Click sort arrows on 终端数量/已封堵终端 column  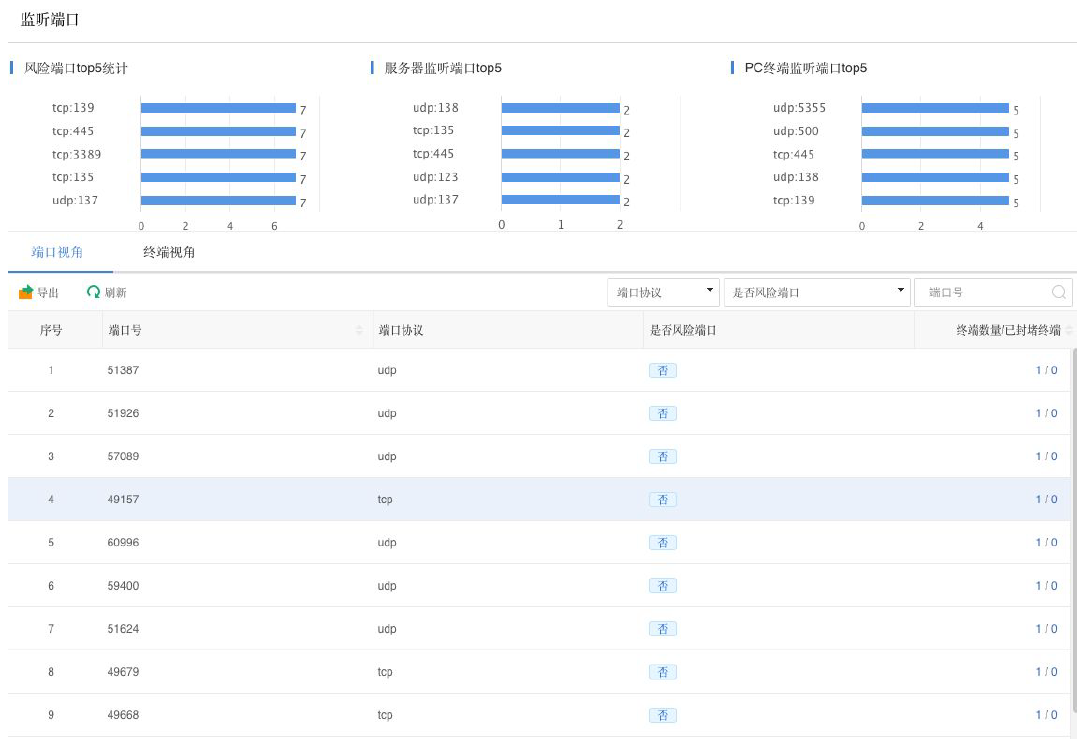1069,330
